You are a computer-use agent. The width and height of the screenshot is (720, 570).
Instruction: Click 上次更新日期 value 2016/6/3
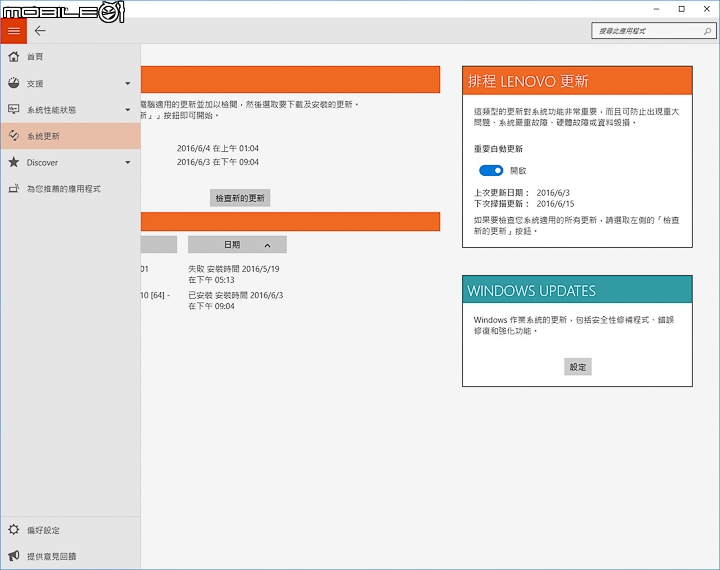(x=553, y=192)
